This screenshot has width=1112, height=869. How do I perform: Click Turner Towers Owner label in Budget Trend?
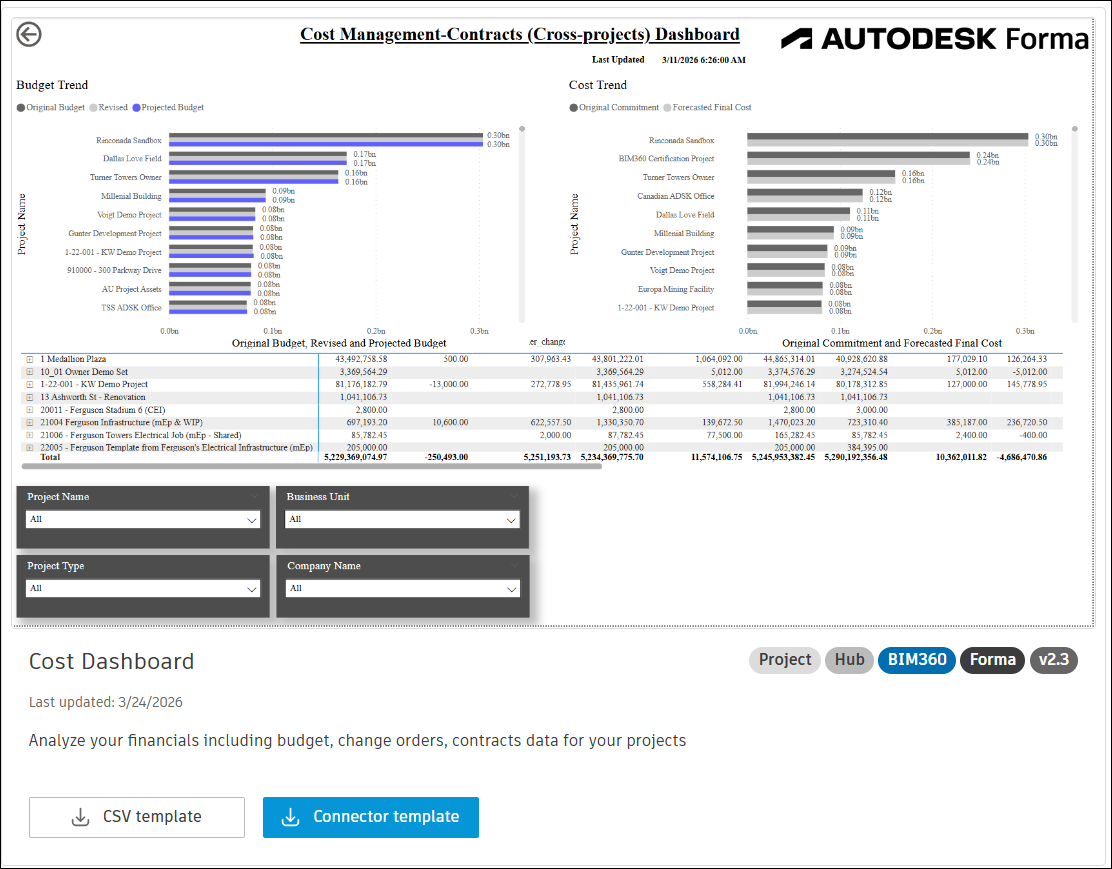point(126,177)
